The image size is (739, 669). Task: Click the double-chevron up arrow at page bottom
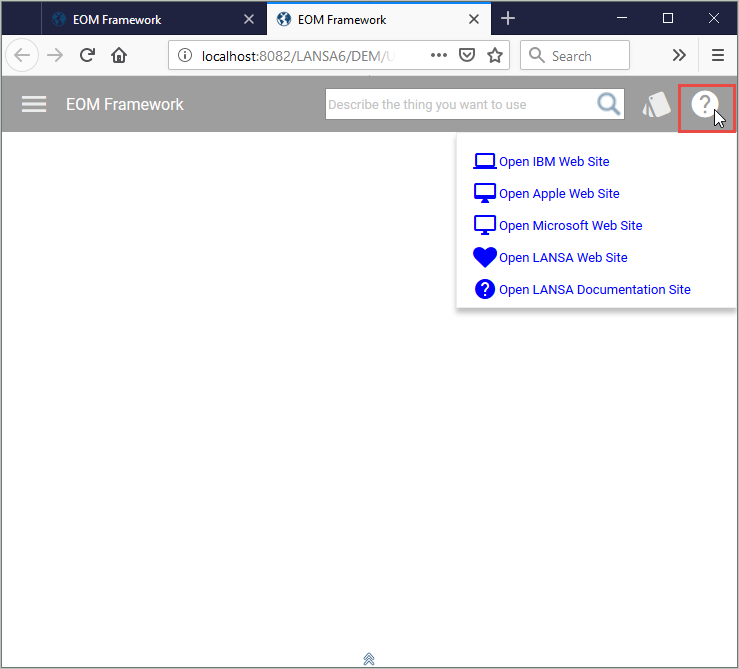pyautogui.click(x=369, y=659)
